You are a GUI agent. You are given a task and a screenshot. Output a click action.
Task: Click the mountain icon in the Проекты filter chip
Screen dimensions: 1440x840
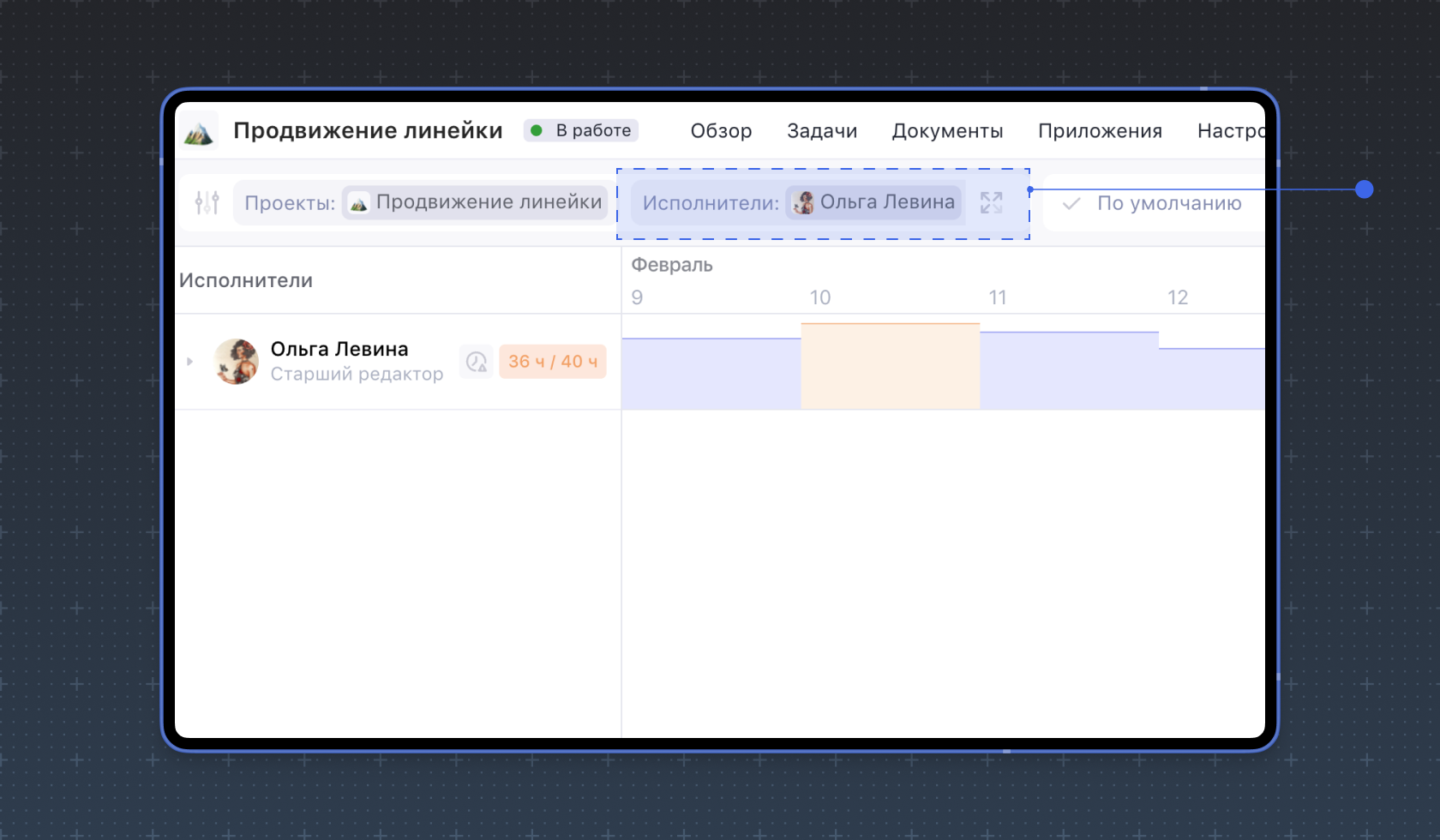click(x=358, y=203)
